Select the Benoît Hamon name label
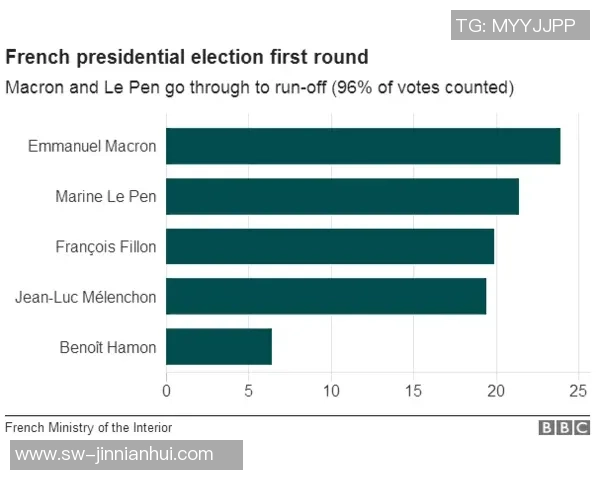This screenshot has height=480, width=600. point(108,347)
